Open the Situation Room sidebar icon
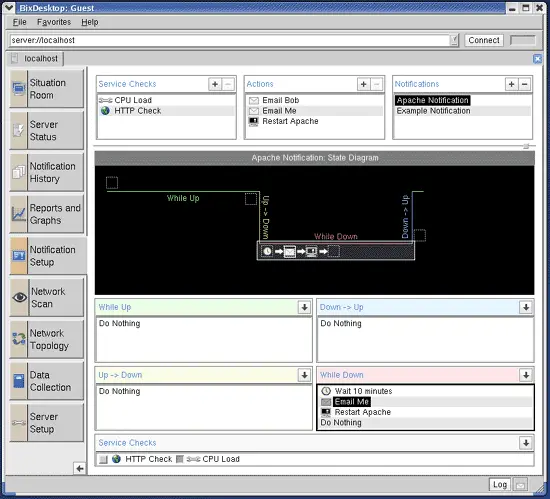Viewport: 550px width, 499px height. tap(19, 89)
